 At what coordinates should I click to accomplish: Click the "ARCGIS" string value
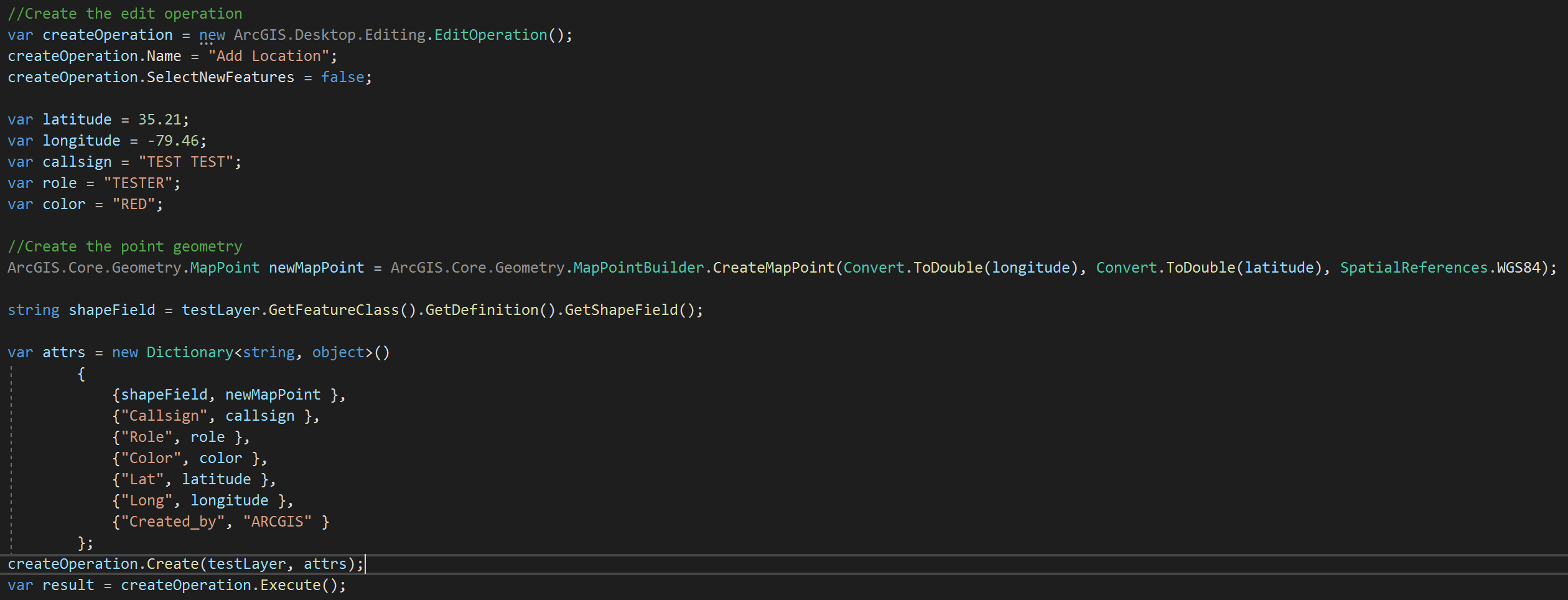click(x=277, y=522)
